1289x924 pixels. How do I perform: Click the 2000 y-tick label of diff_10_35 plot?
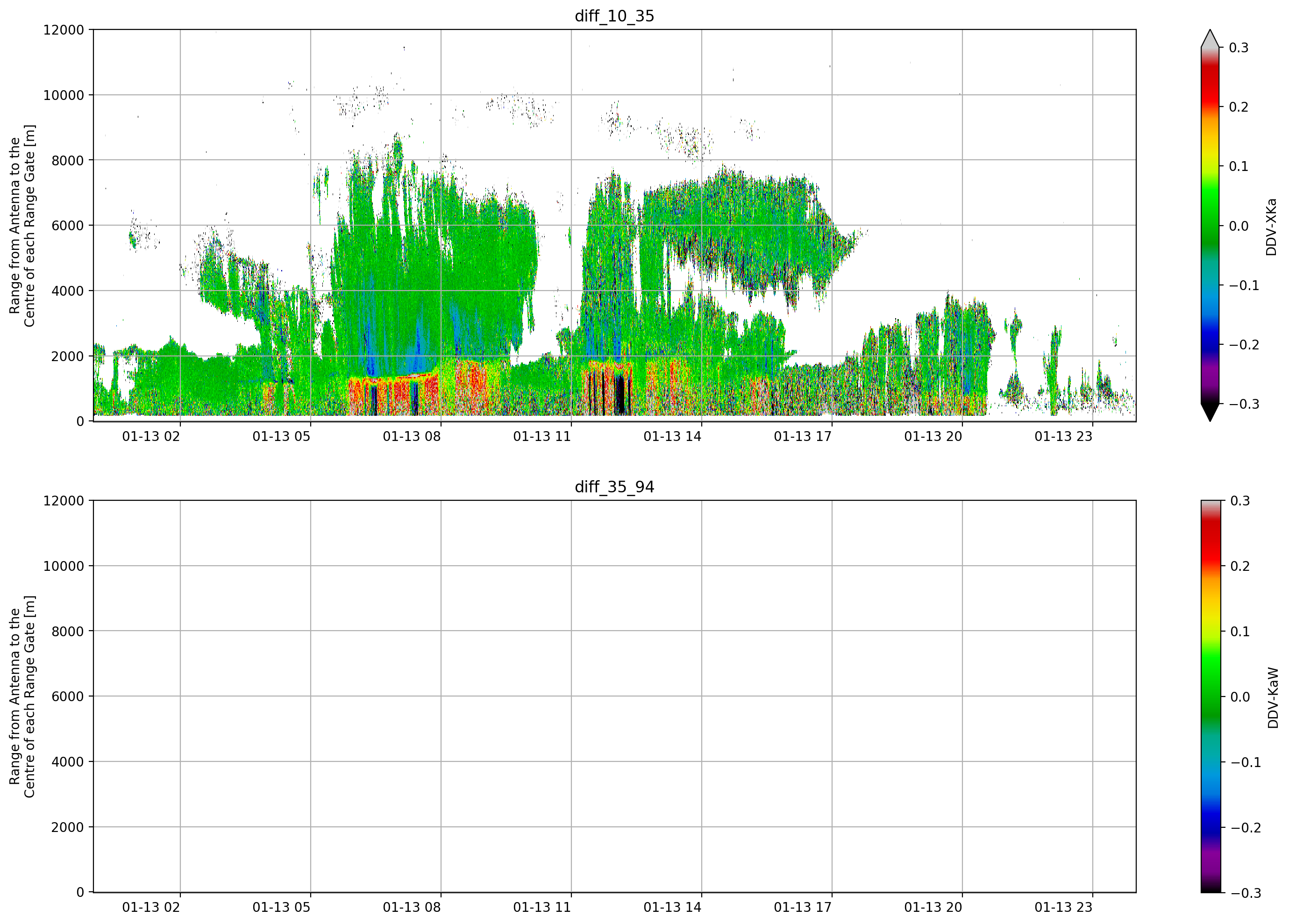tap(68, 356)
